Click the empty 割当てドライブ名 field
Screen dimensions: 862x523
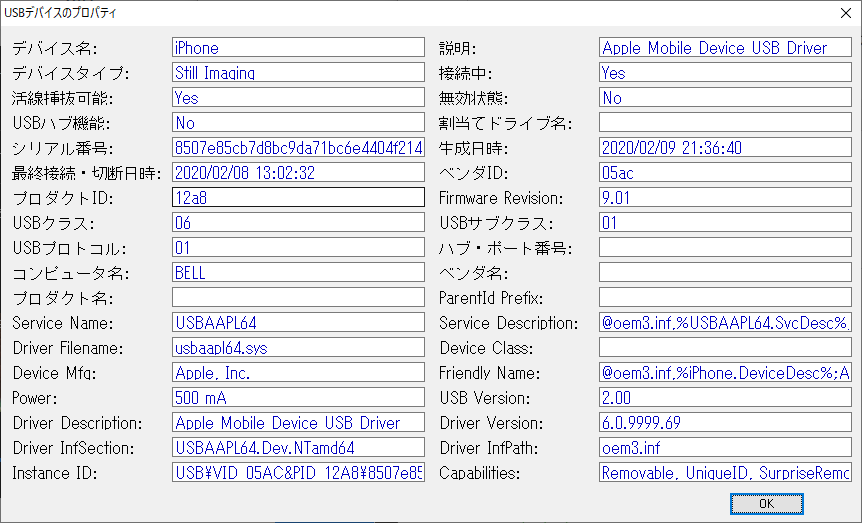(x=725, y=122)
